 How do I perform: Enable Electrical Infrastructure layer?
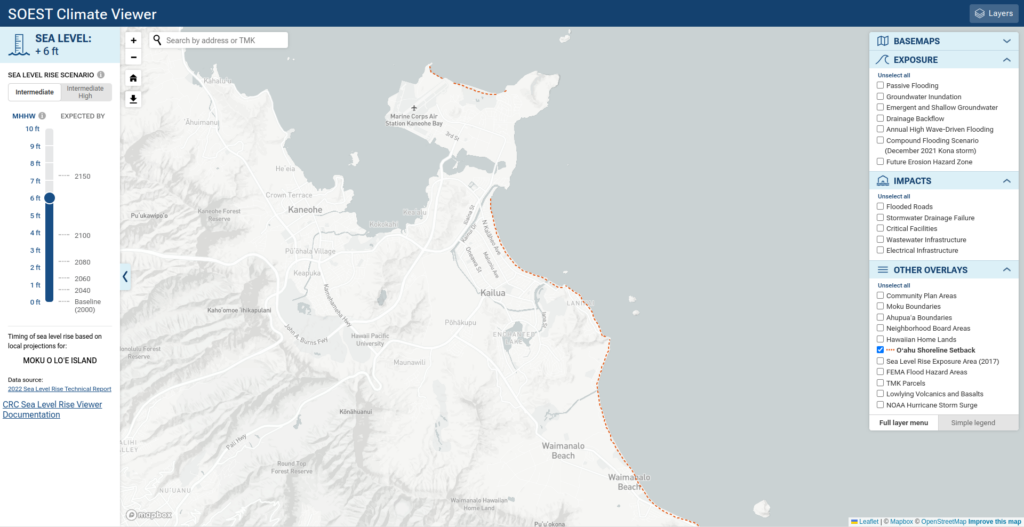pos(880,250)
